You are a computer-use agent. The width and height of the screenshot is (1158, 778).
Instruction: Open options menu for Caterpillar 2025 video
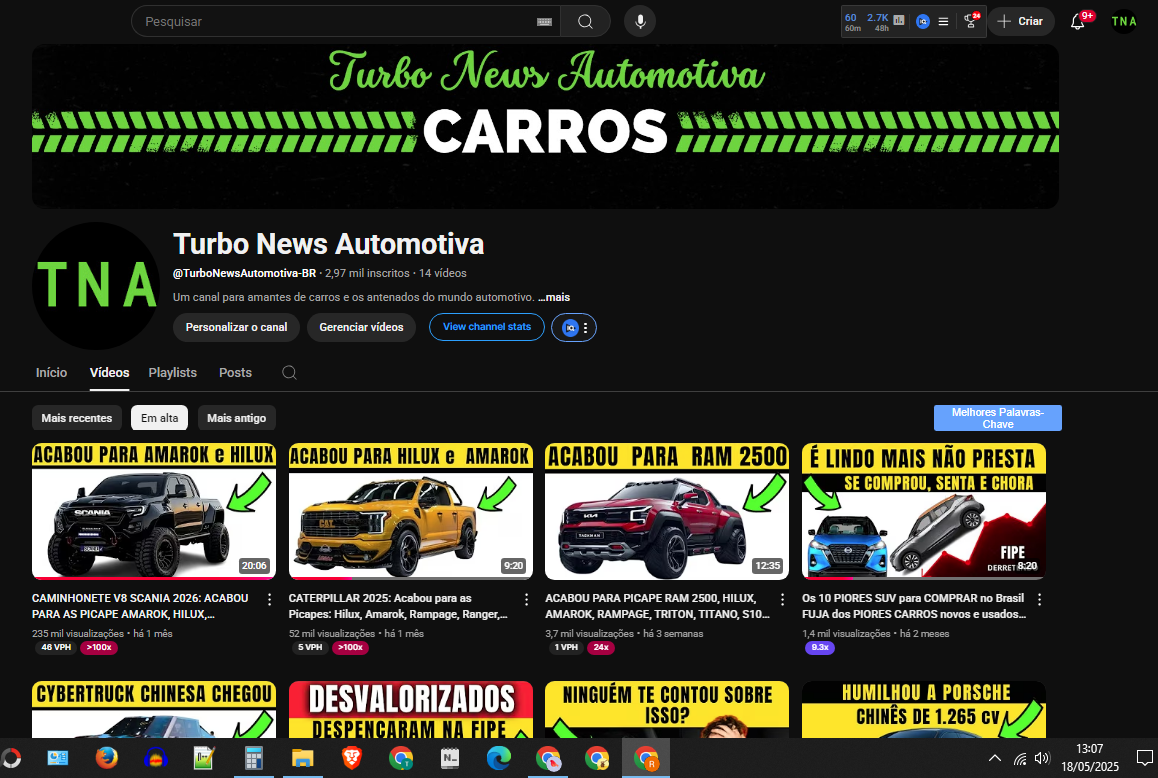527,599
